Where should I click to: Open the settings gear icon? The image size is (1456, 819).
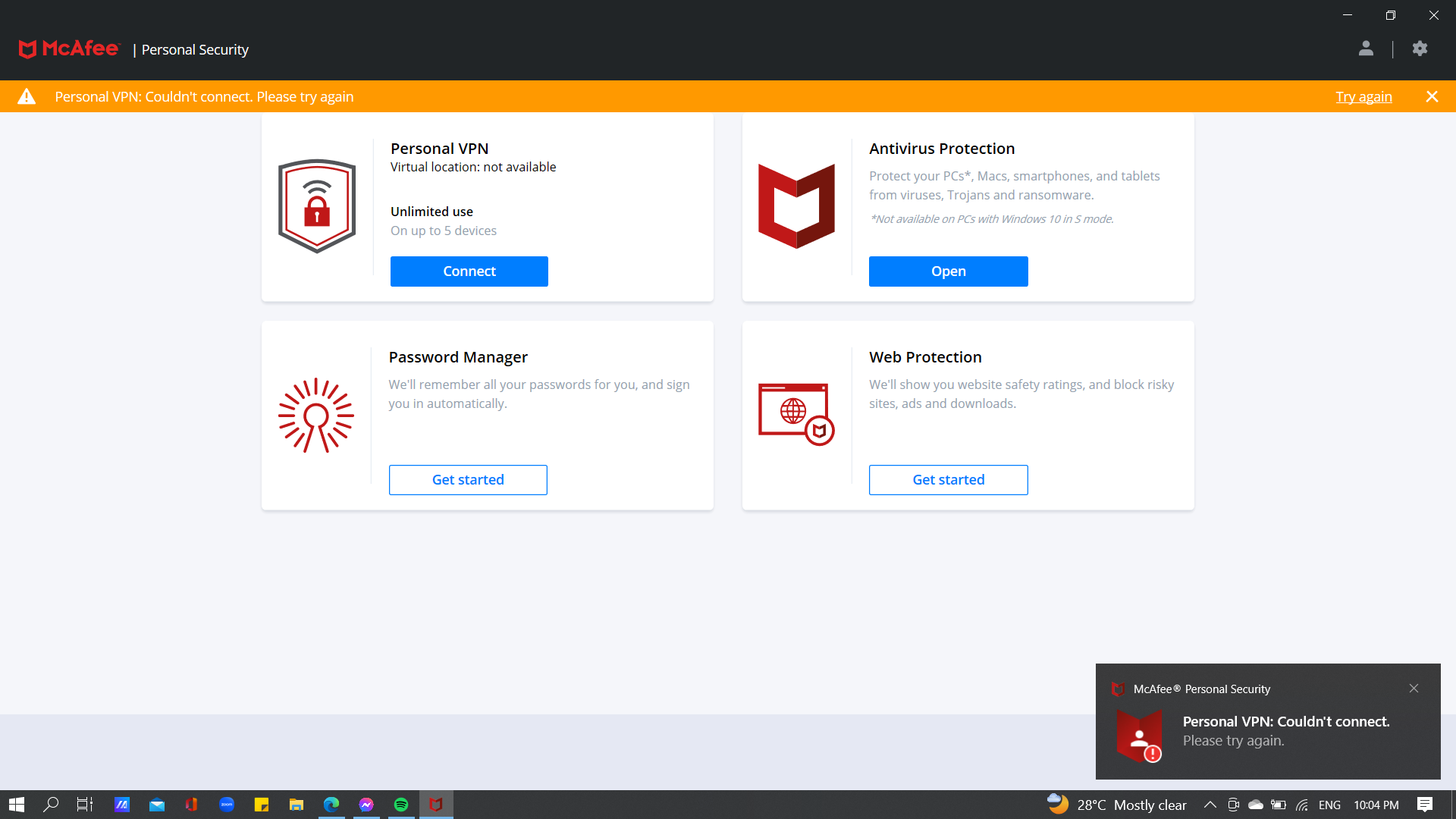[x=1420, y=49]
